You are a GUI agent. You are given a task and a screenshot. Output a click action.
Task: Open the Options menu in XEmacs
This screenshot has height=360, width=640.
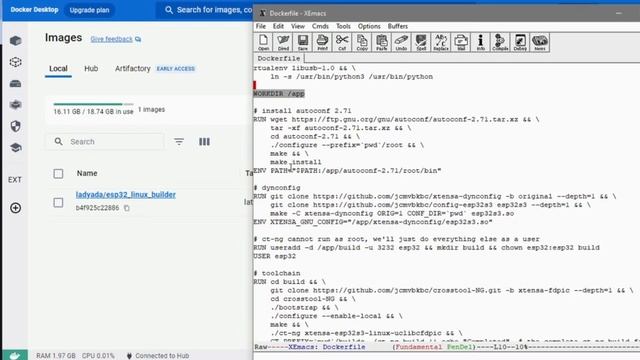[x=369, y=26]
